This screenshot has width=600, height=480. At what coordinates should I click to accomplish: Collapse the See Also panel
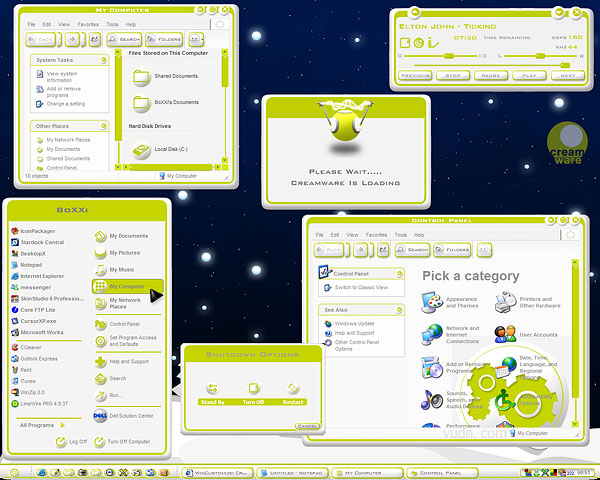(399, 310)
